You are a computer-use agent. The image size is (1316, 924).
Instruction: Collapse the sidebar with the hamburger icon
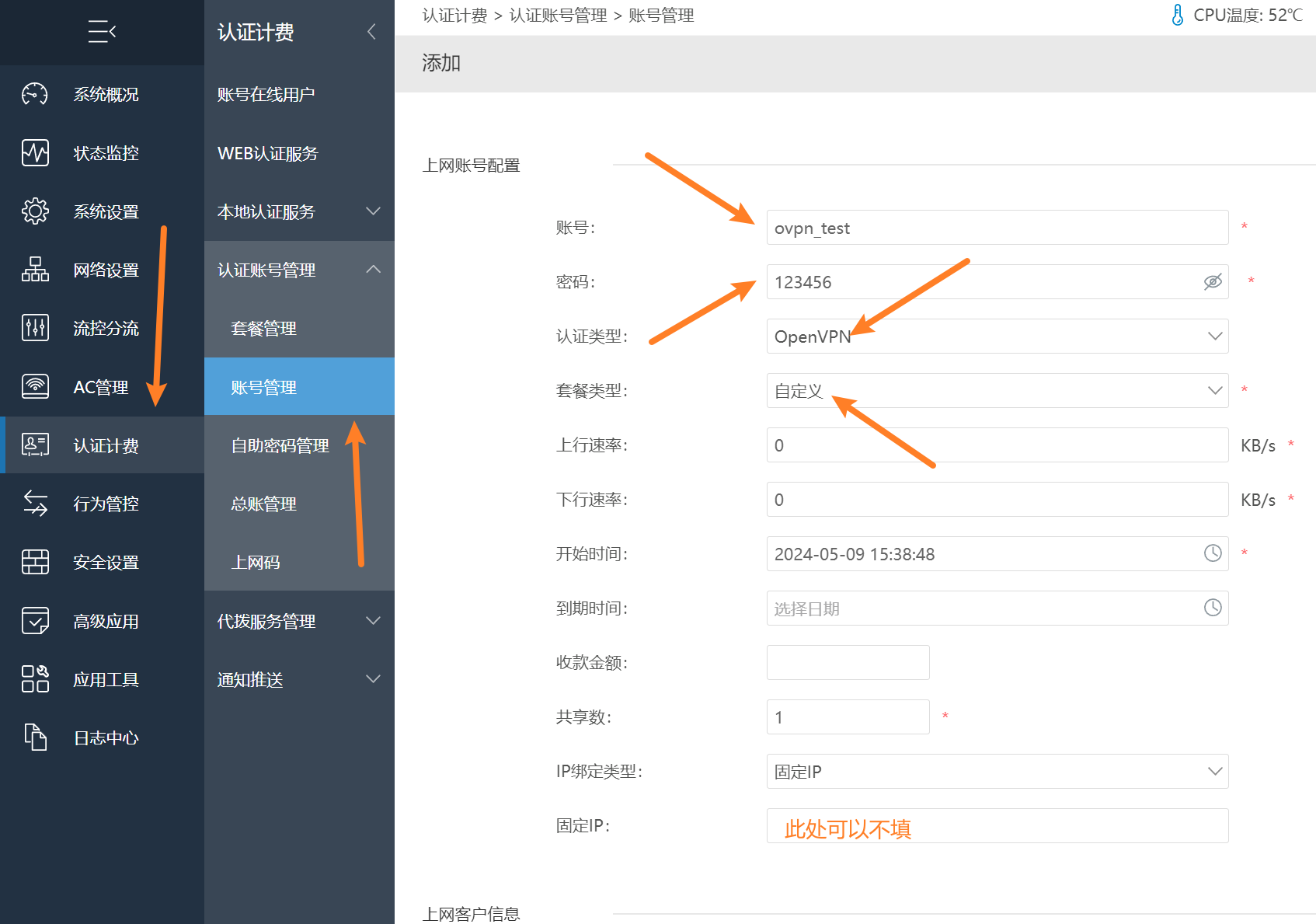(x=102, y=32)
